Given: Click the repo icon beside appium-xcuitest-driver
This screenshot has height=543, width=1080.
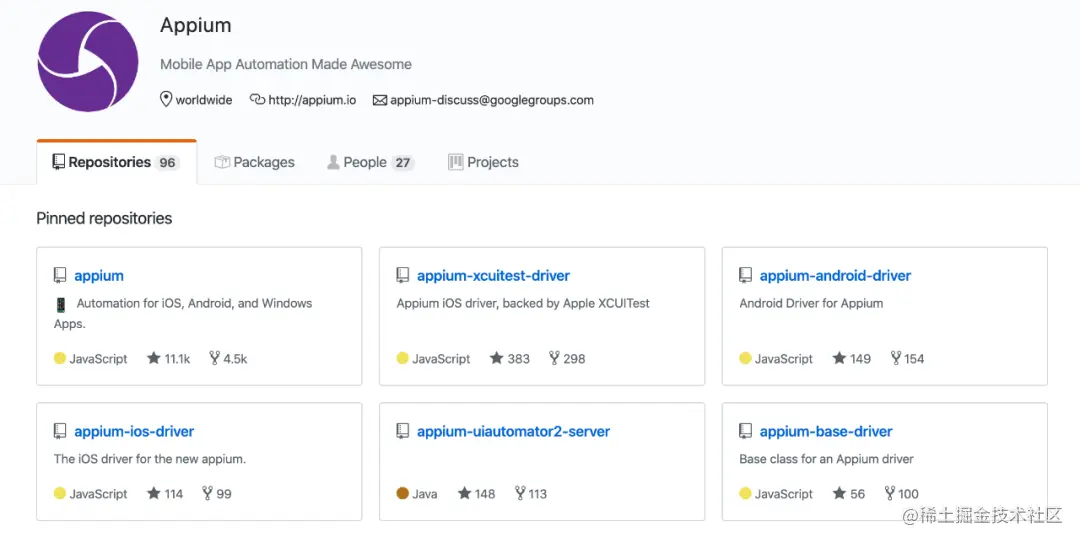Looking at the screenshot, I should point(403,276).
